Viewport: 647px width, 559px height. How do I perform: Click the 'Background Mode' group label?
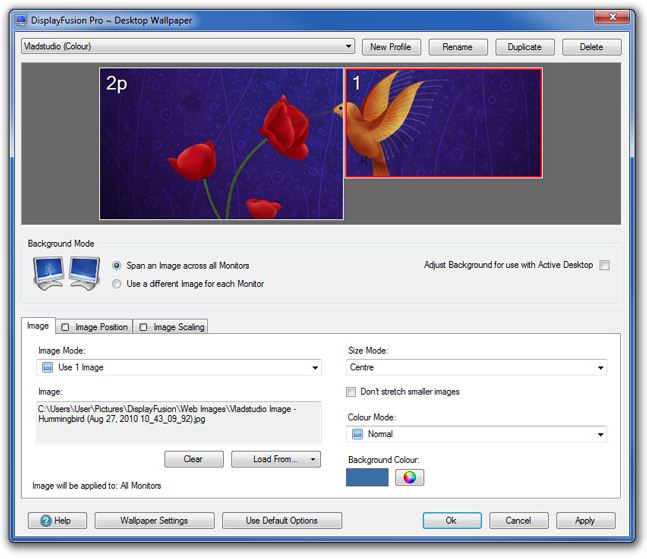click(61, 244)
